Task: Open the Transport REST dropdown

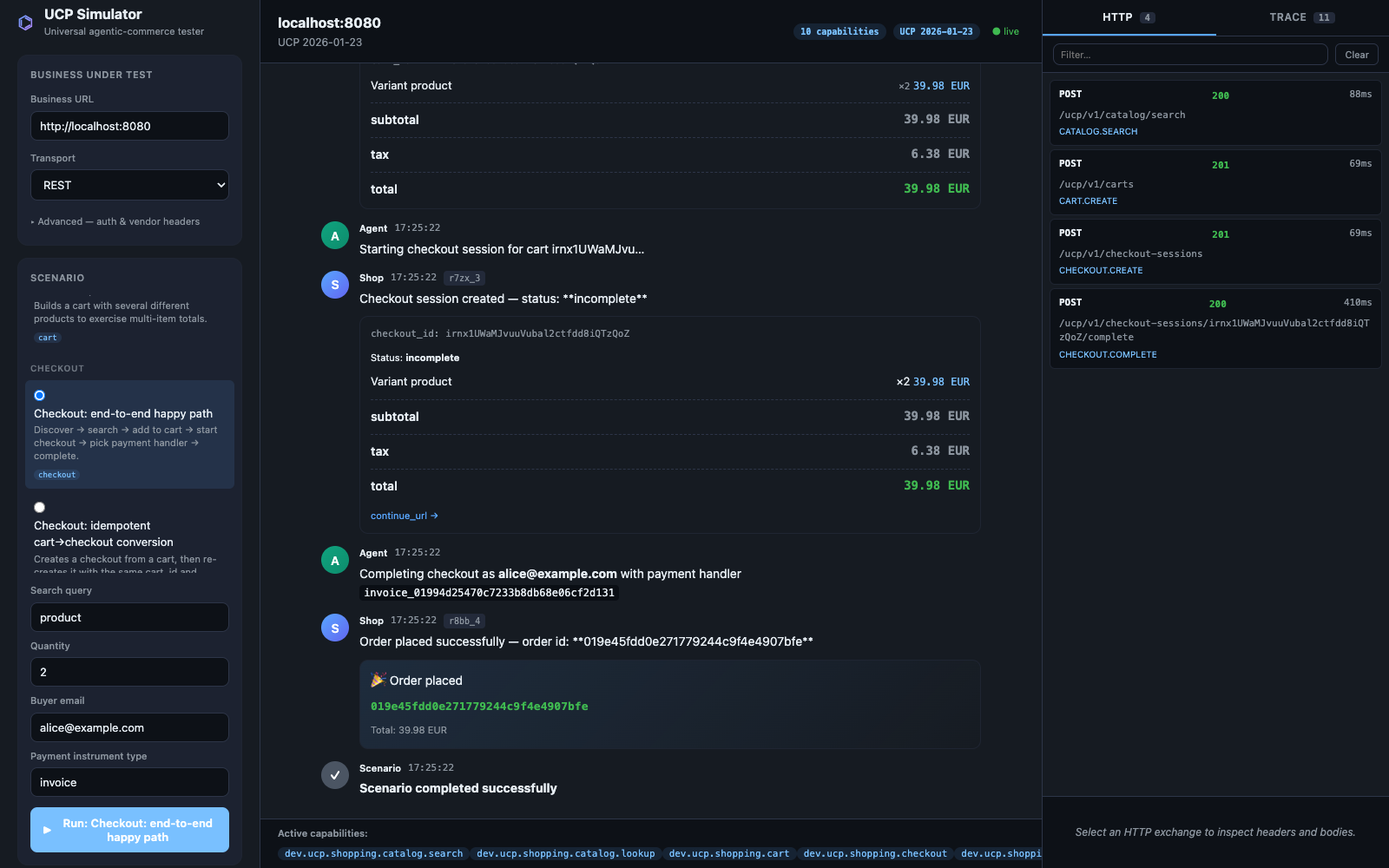Action: [x=129, y=185]
